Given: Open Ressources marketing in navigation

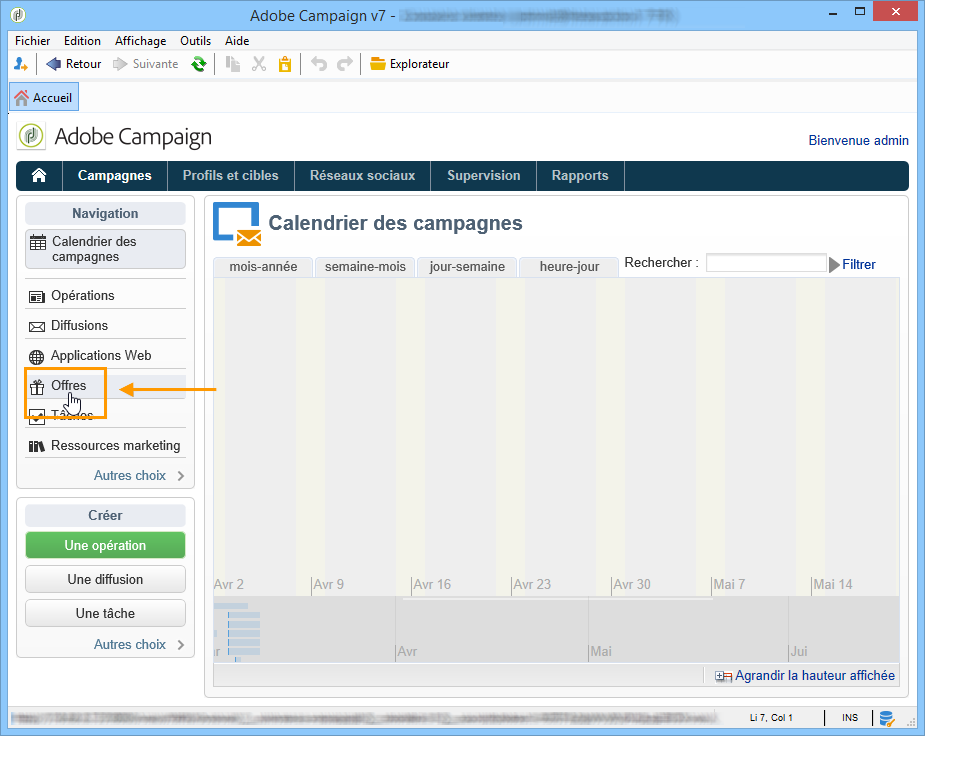Looking at the screenshot, I should tap(105, 445).
